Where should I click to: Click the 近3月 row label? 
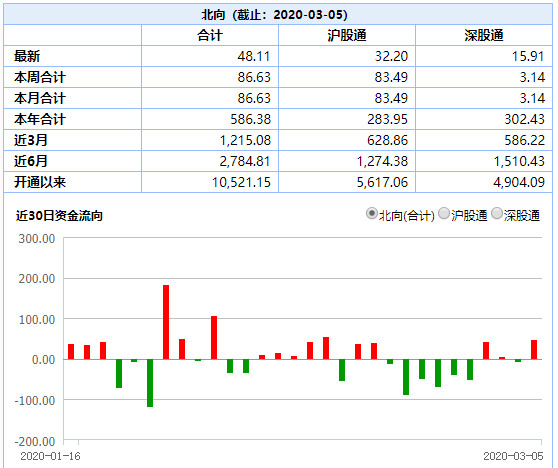[x=31, y=140]
